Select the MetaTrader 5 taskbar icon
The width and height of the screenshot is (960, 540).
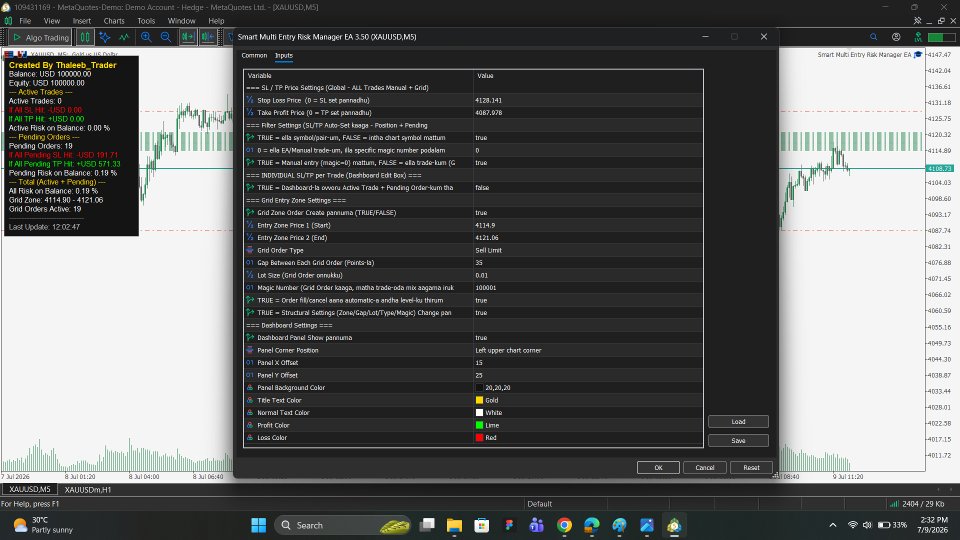pos(674,525)
